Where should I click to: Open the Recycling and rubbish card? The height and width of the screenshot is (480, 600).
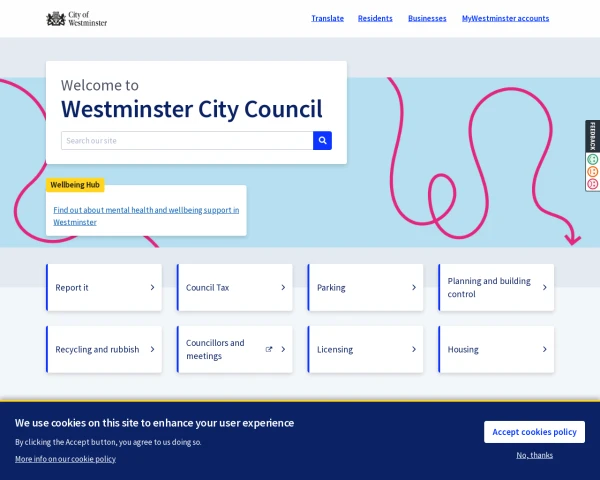coord(104,349)
